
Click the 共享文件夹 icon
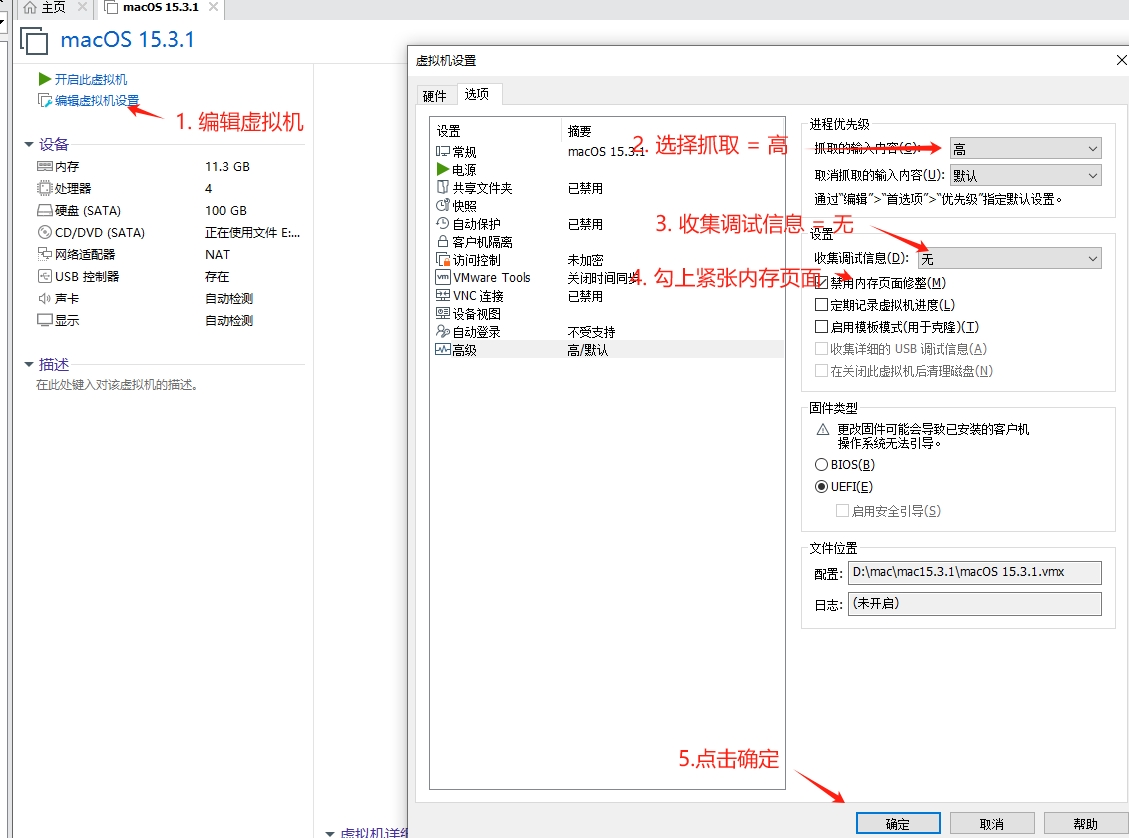pyautogui.click(x=443, y=187)
